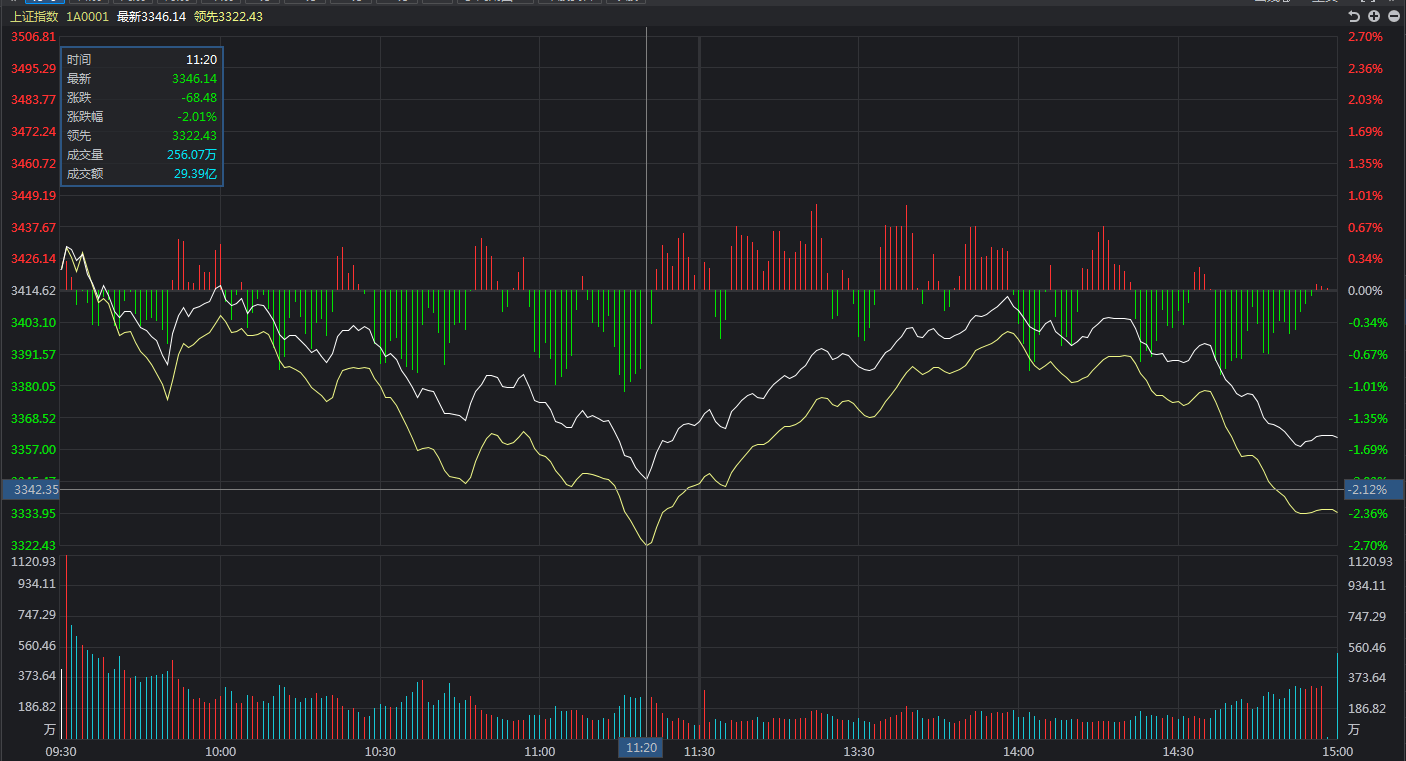
Task: Zoom out with the minus circle icon
Action: (x=1393, y=17)
